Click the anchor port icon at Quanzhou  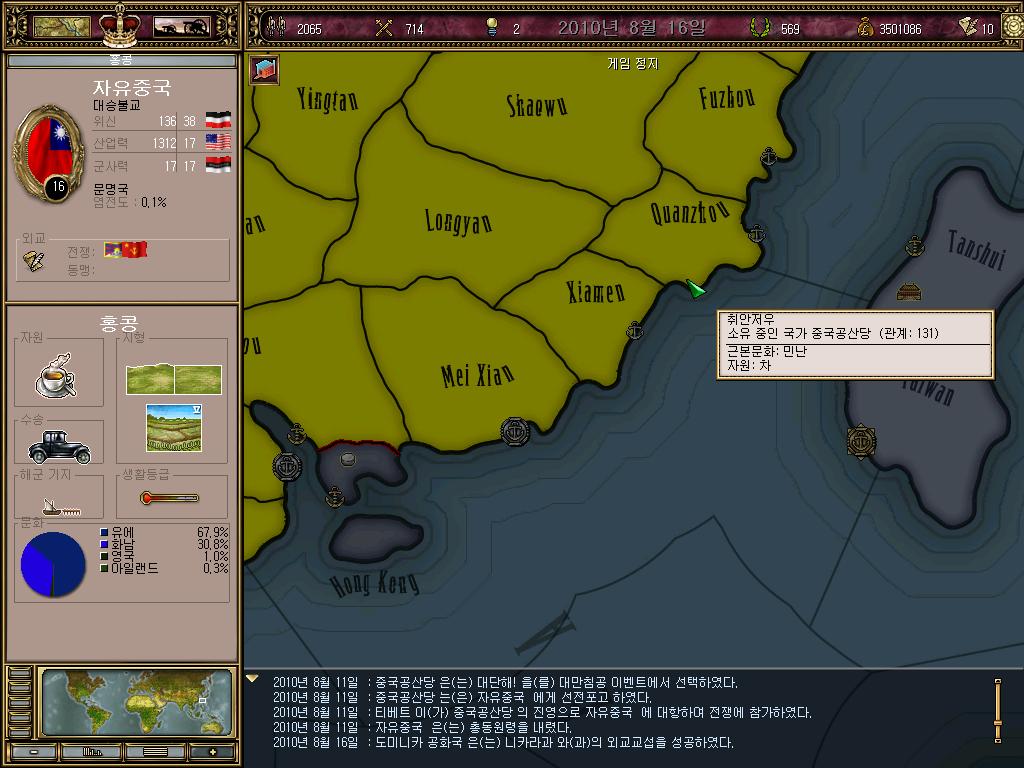coord(756,233)
